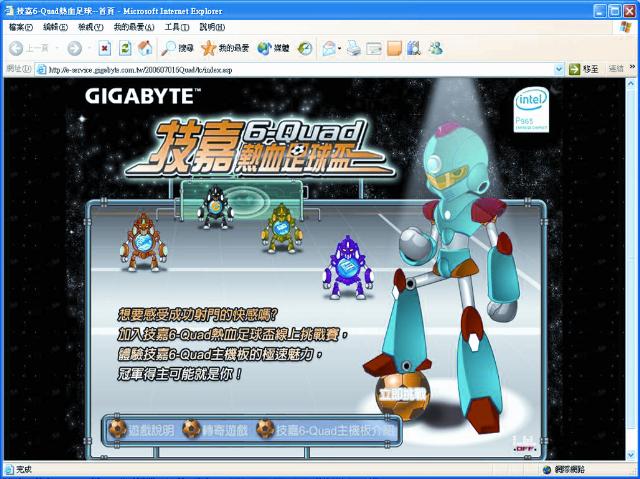The width and height of the screenshot is (640, 479).
Task: Click the vertical scrollbar up arrow
Action: (x=631, y=83)
